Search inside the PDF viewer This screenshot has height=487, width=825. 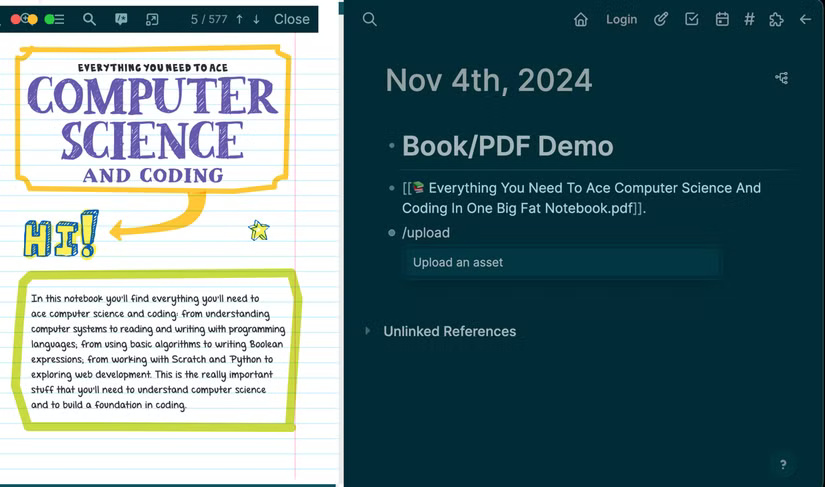tap(89, 19)
